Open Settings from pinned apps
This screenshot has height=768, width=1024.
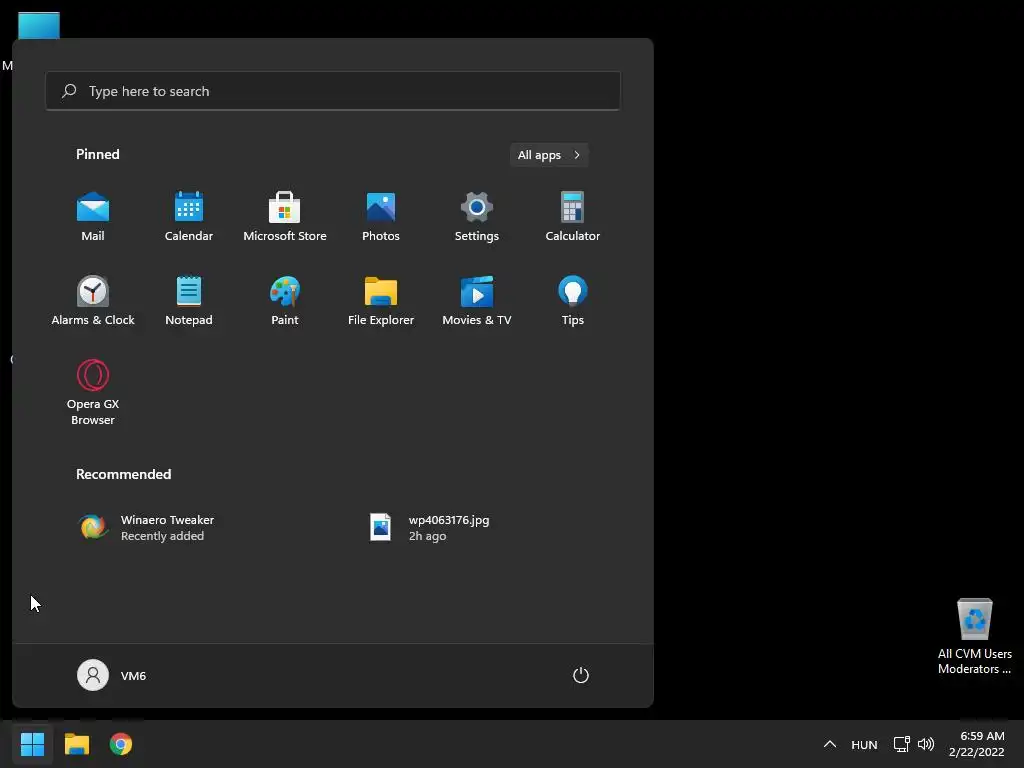[477, 217]
